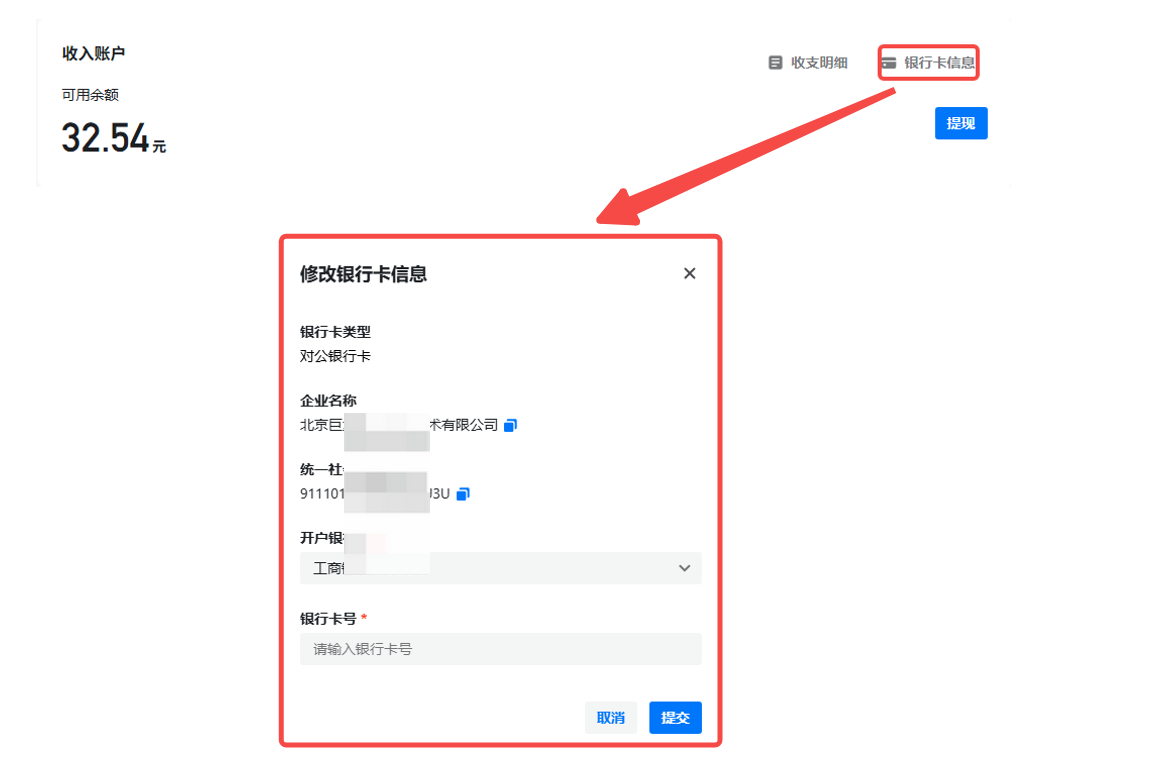The image size is (1156, 759).
Task: Click the 企业名称 field label
Action: [x=328, y=401]
